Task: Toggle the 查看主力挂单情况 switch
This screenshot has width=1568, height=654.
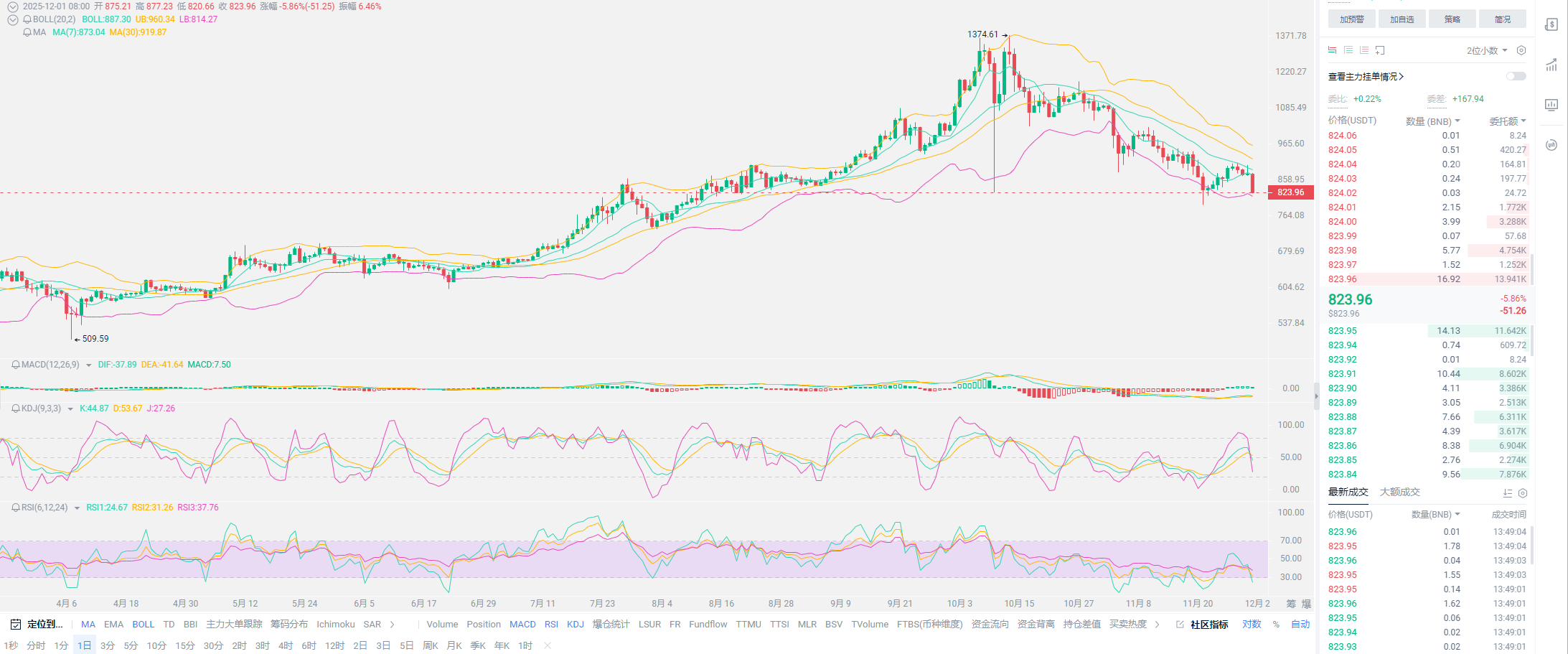Action: (1516, 76)
